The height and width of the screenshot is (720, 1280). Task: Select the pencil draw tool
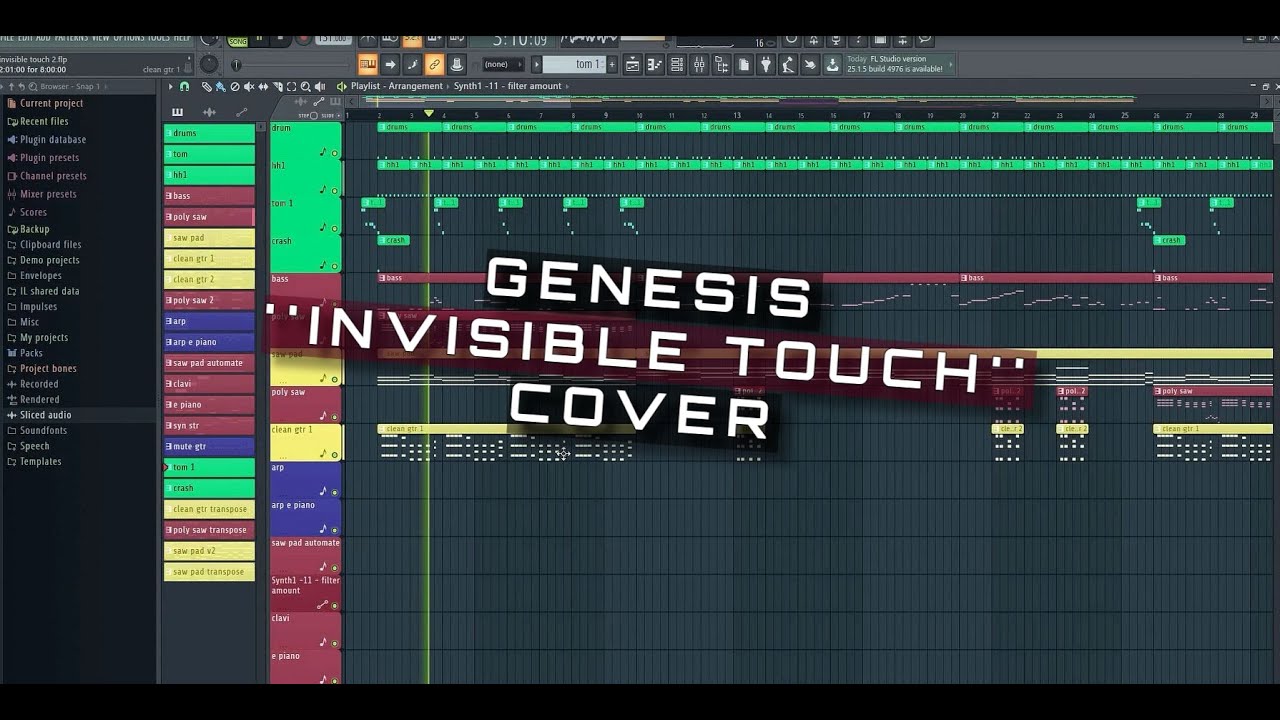click(206, 87)
